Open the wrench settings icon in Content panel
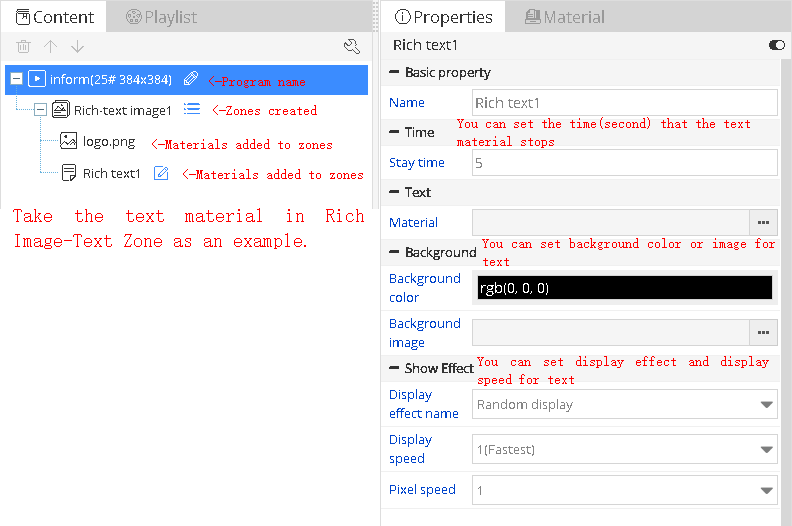Image resolution: width=792 pixels, height=526 pixels. [x=351, y=46]
